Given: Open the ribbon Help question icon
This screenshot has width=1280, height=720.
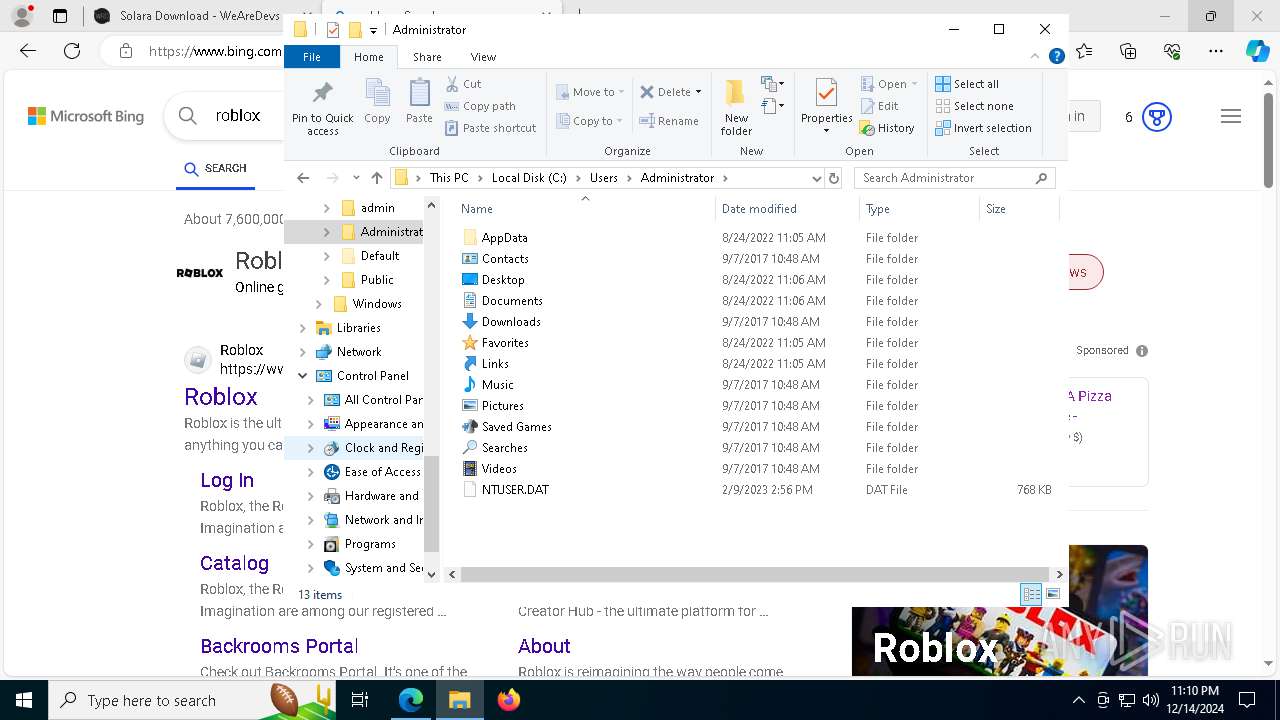Looking at the screenshot, I should click(x=1056, y=57).
